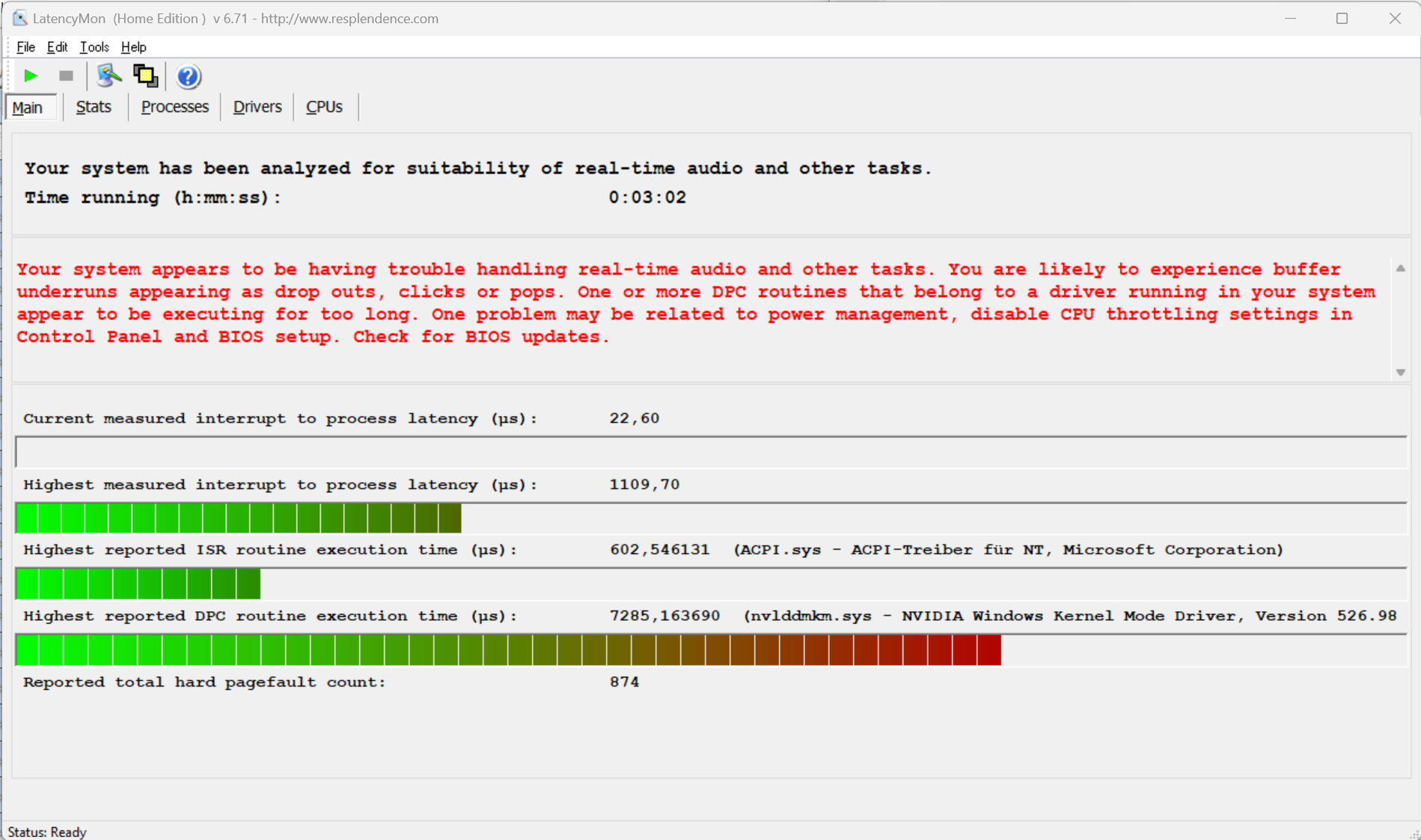The height and width of the screenshot is (840, 1421).
Task: Click the ISR value 602,546131
Action: pyautogui.click(x=659, y=550)
